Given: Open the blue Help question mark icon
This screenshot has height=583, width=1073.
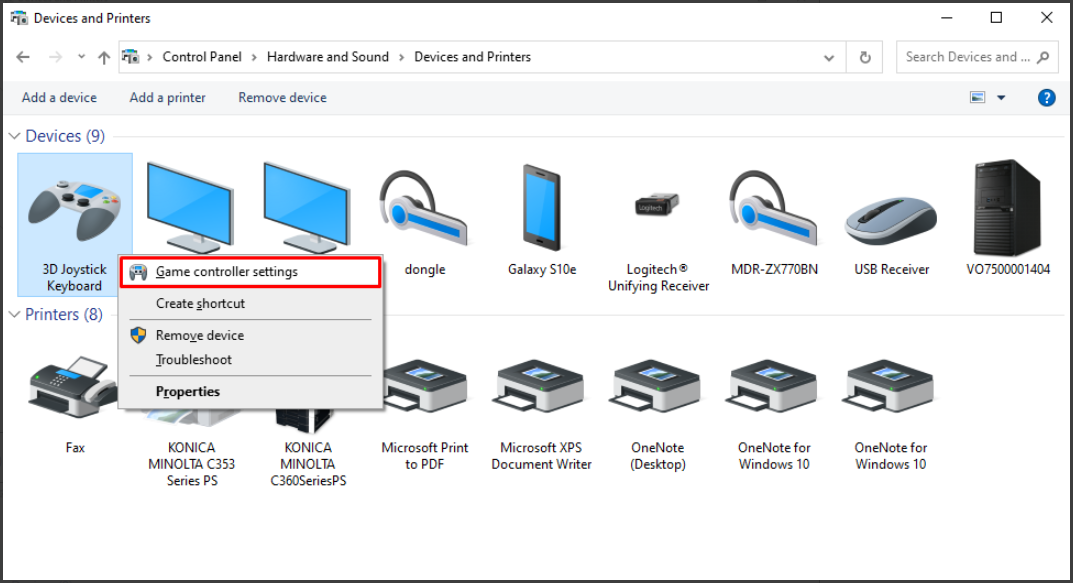Looking at the screenshot, I should [1046, 98].
